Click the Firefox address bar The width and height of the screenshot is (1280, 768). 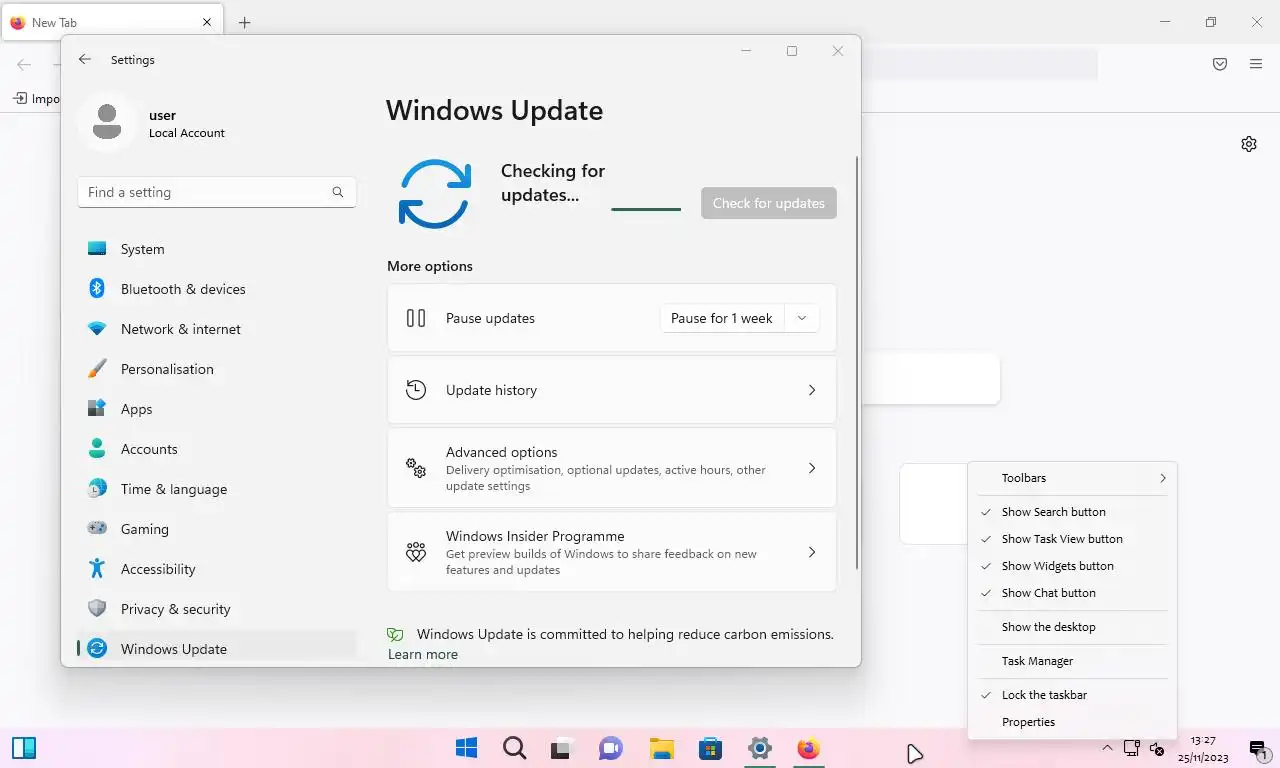980,64
